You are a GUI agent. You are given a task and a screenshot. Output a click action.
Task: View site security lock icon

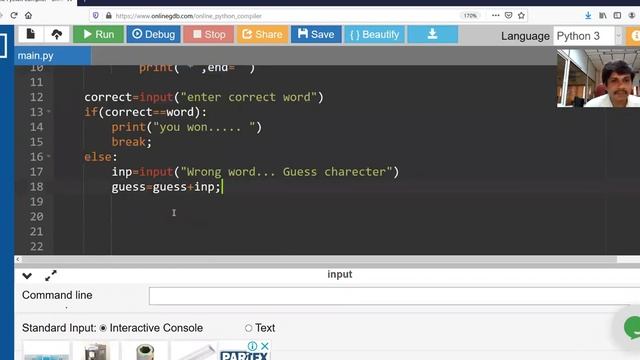tap(109, 16)
